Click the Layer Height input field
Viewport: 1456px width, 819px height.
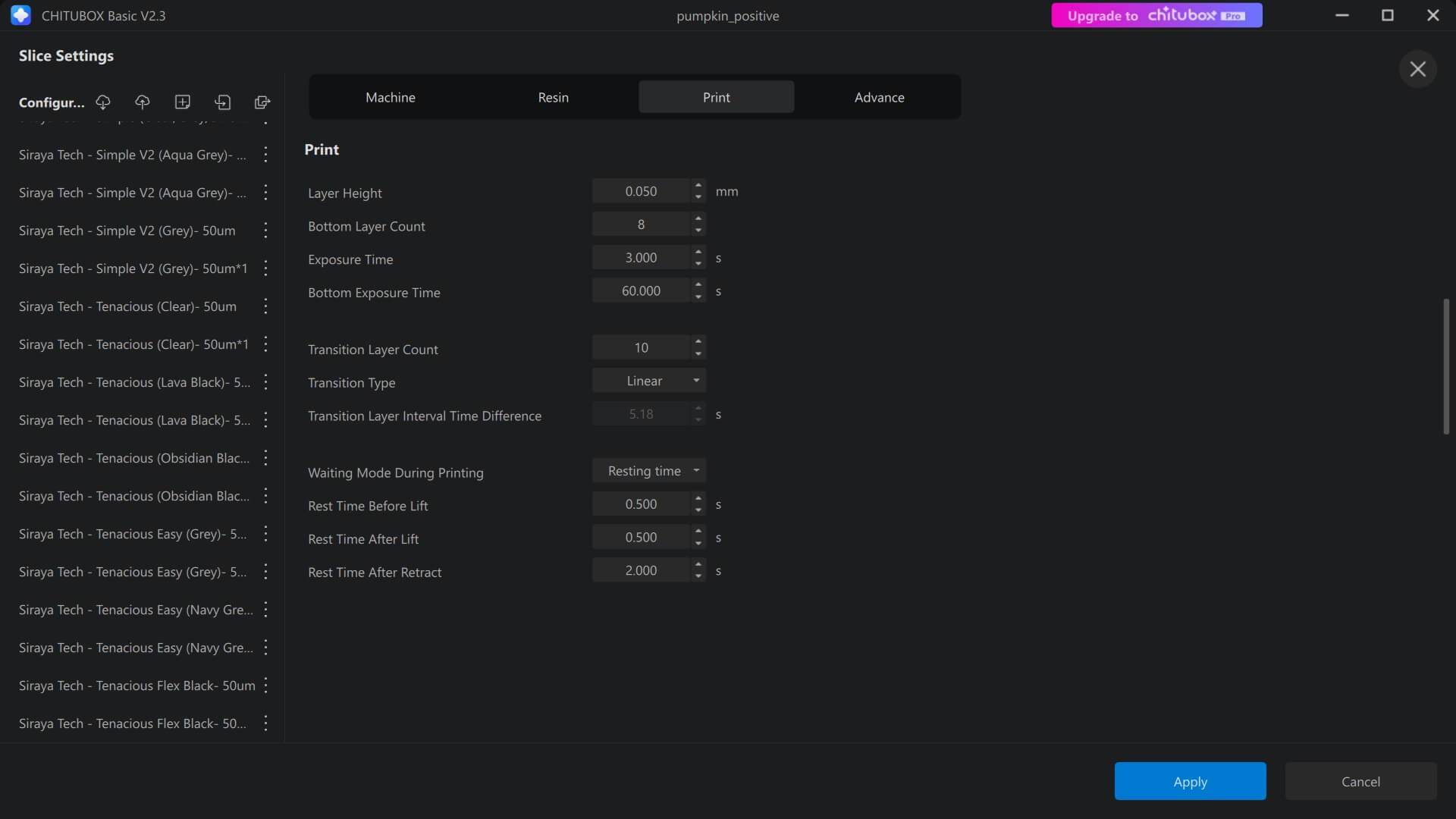641,191
